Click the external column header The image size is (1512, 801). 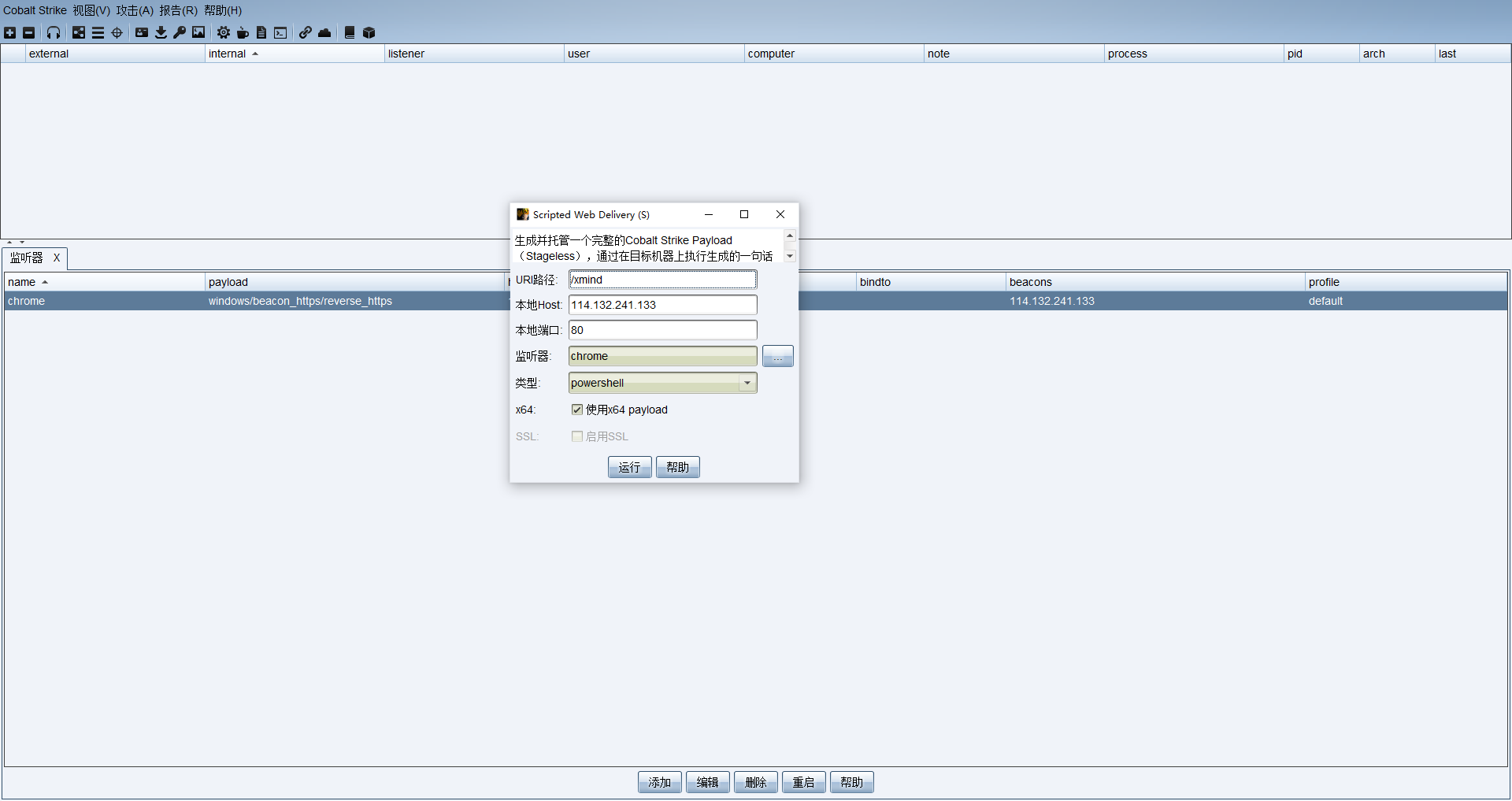pos(115,54)
